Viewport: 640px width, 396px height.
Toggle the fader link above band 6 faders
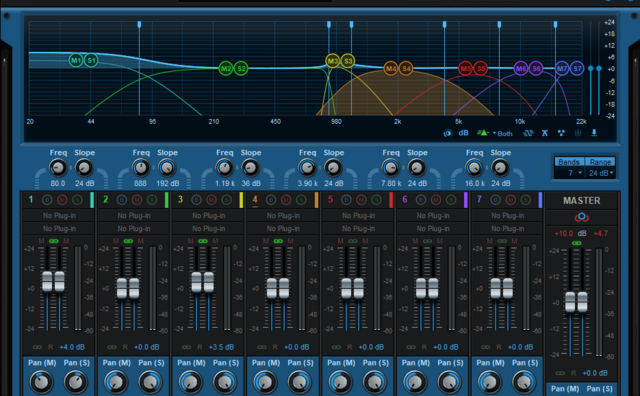click(427, 241)
